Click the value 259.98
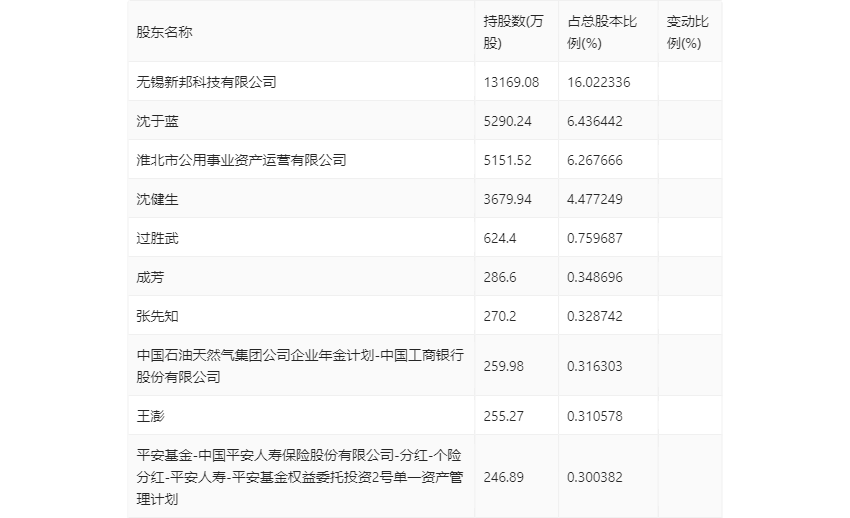Image resolution: width=850 pixels, height=518 pixels. (x=504, y=366)
